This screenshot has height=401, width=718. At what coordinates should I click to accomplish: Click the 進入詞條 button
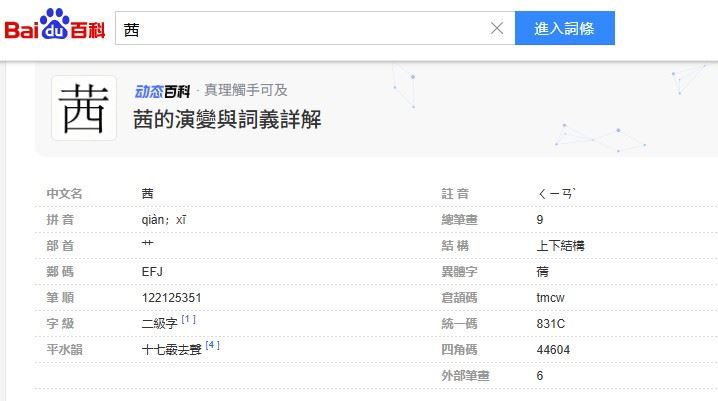click(565, 28)
